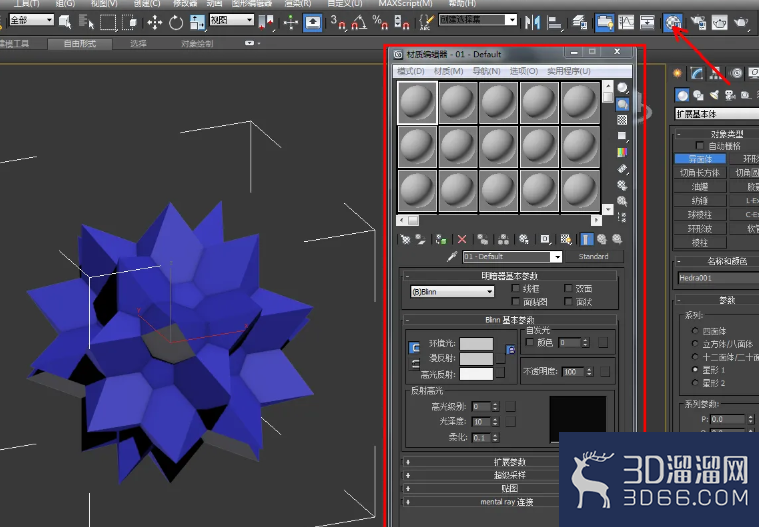759x527 pixels.
Task: Open 模式(D) menu in Material Editor
Action: [x=410, y=71]
